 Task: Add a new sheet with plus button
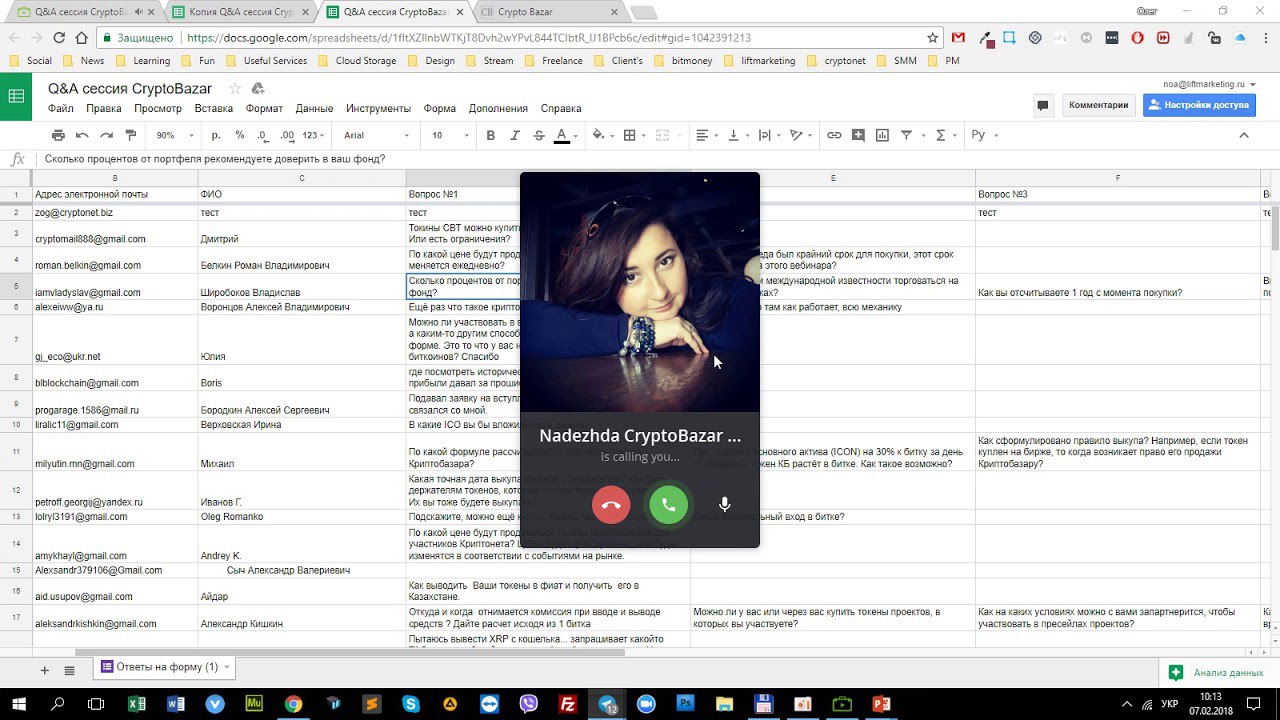pyautogui.click(x=44, y=669)
